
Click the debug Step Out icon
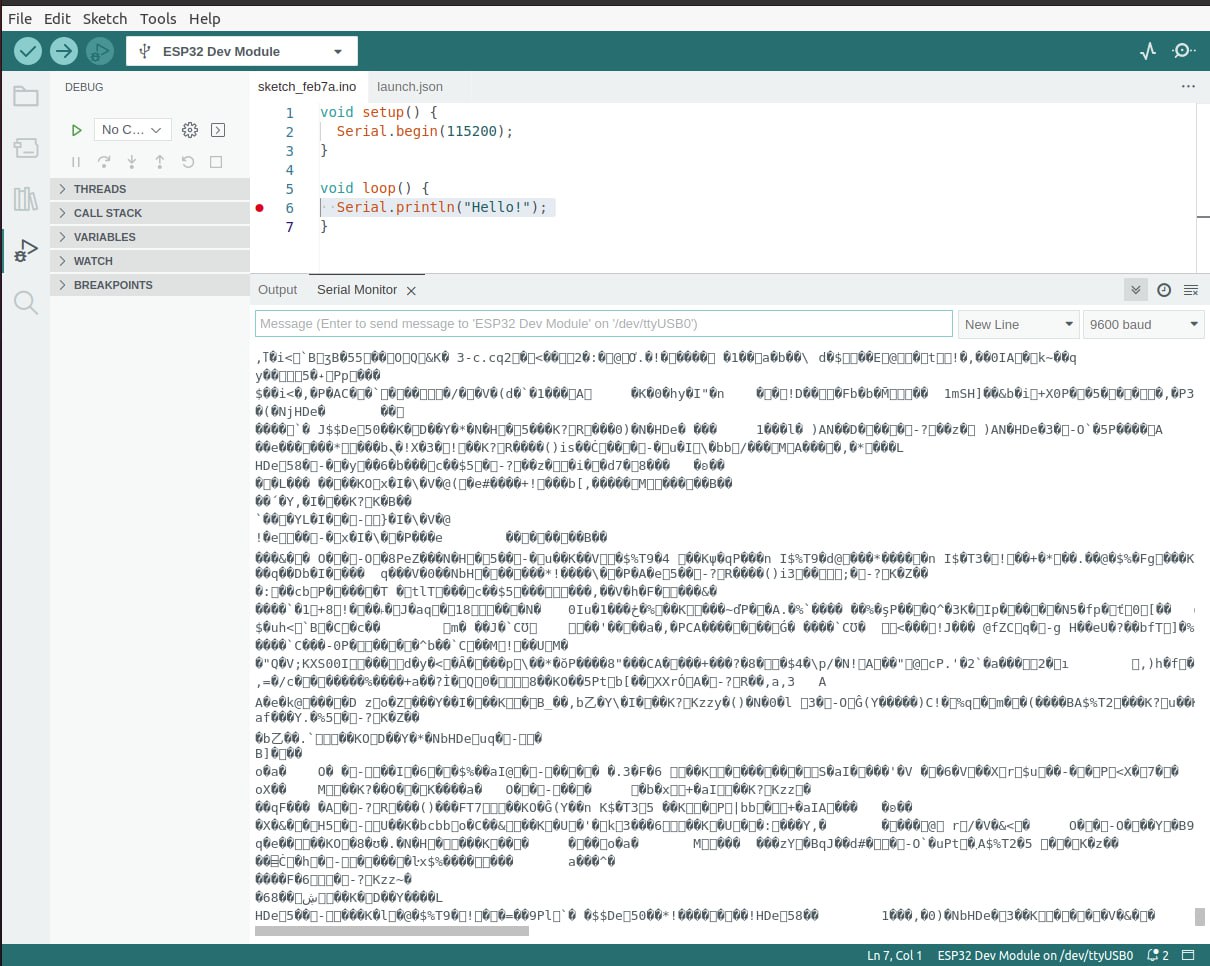point(160,161)
